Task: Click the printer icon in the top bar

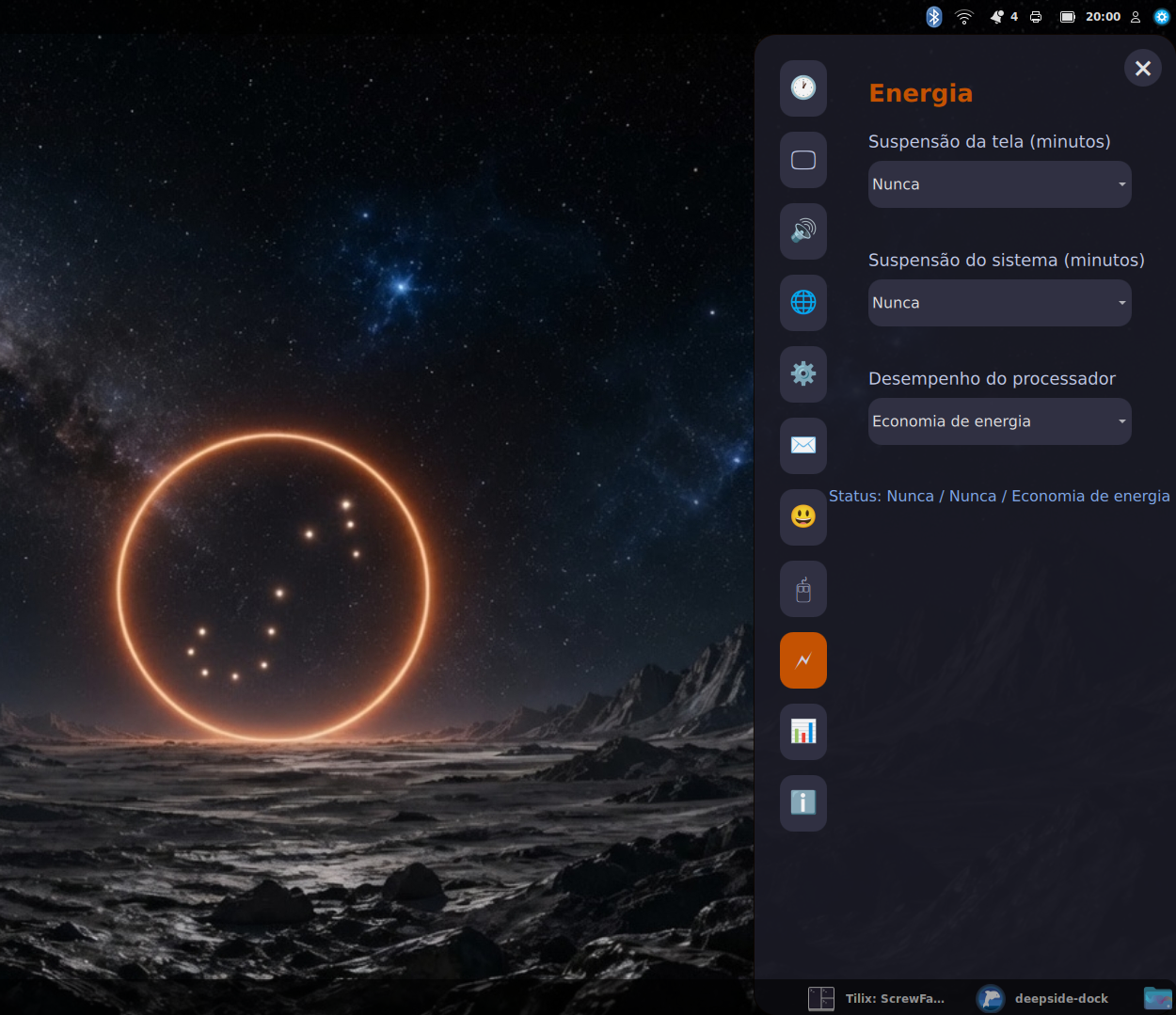Action: pos(1036,17)
